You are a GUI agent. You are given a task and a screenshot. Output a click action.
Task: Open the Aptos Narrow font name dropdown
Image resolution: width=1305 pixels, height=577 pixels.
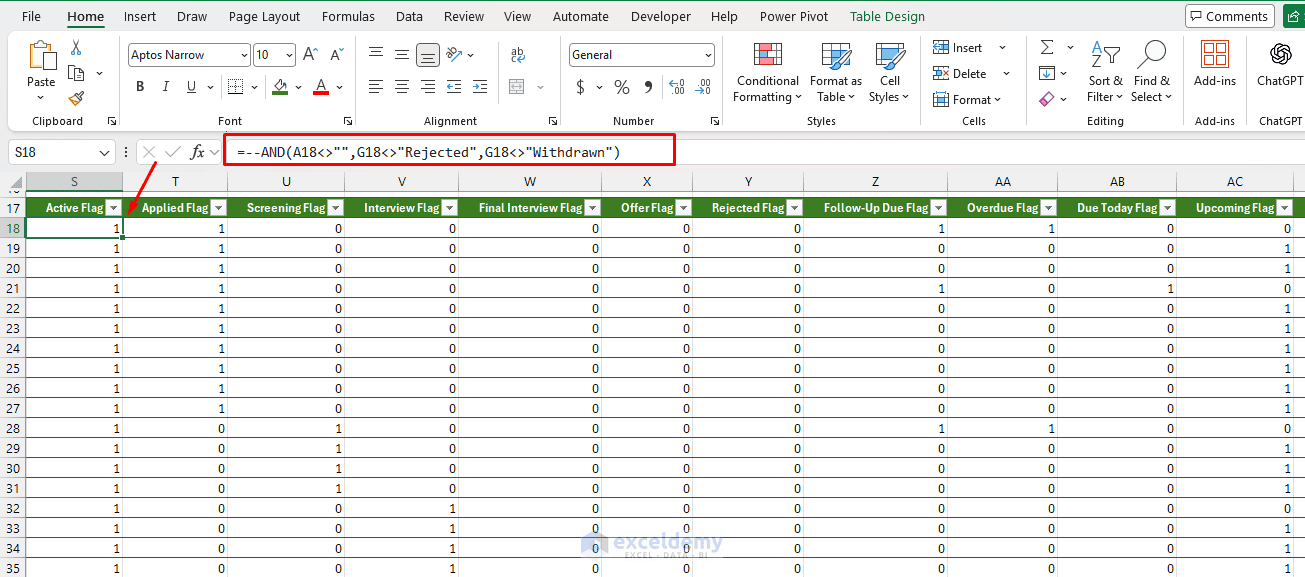243,55
